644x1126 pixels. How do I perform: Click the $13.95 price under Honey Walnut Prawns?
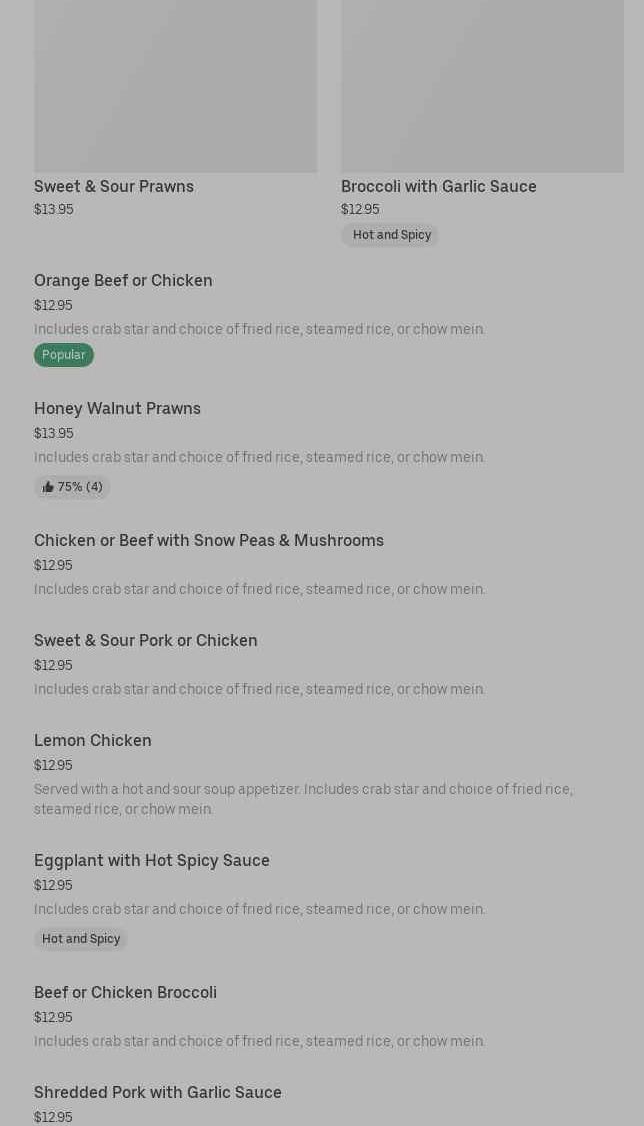click(53, 433)
